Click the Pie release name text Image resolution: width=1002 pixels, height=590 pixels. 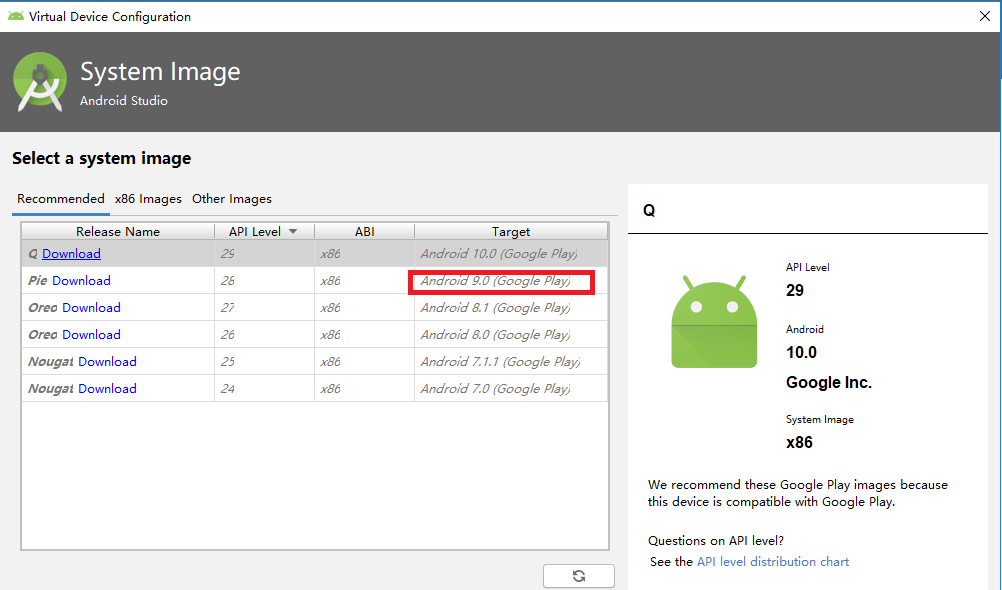(38, 281)
